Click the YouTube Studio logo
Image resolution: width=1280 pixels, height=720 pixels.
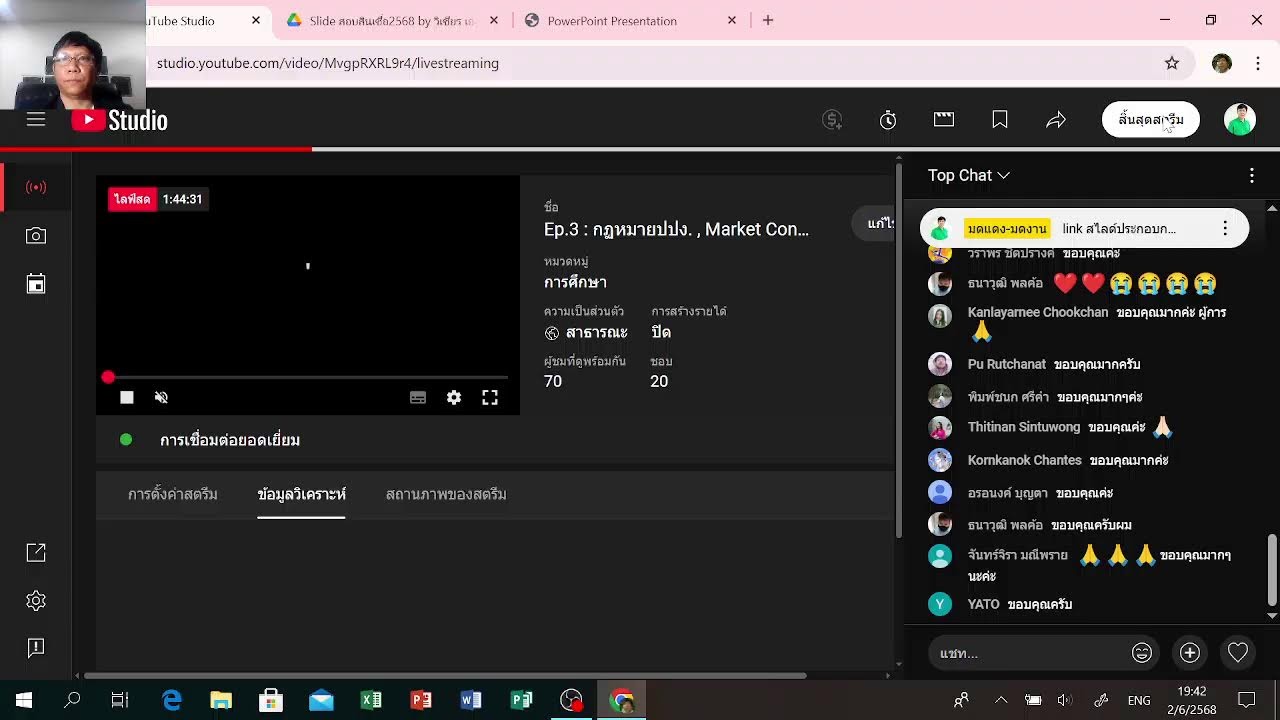point(120,120)
